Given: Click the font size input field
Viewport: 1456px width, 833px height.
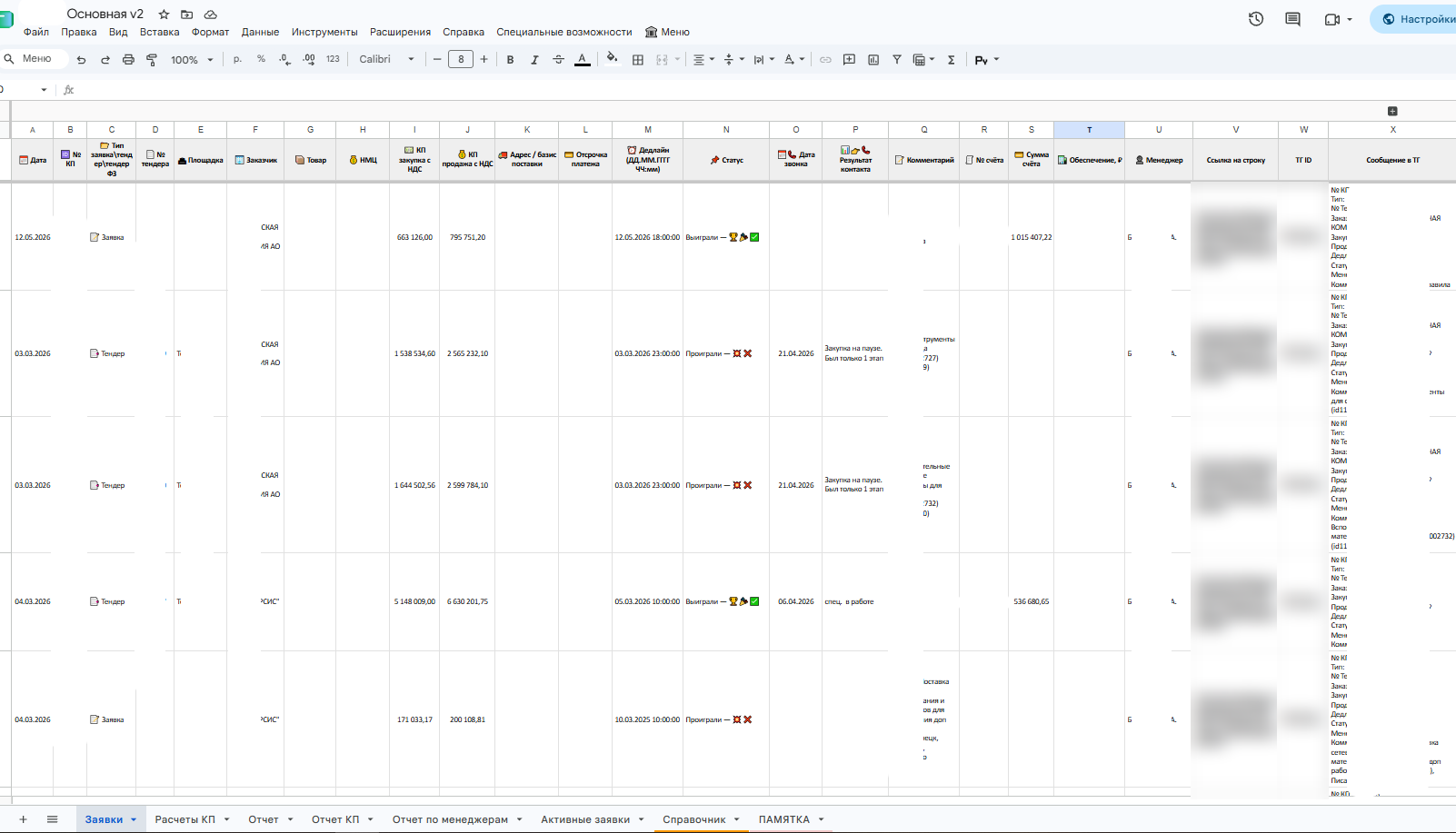Looking at the screenshot, I should pos(461,59).
